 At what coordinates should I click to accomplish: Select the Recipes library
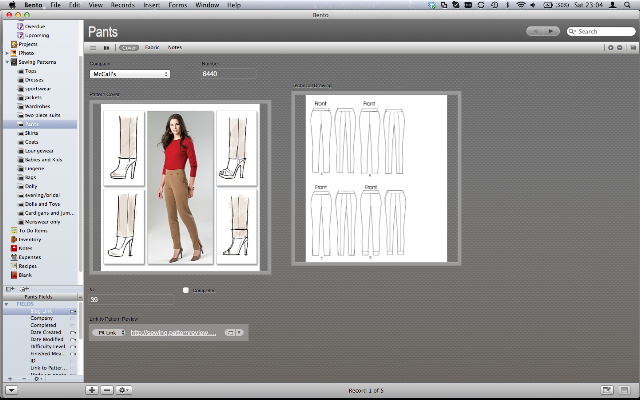click(x=27, y=267)
